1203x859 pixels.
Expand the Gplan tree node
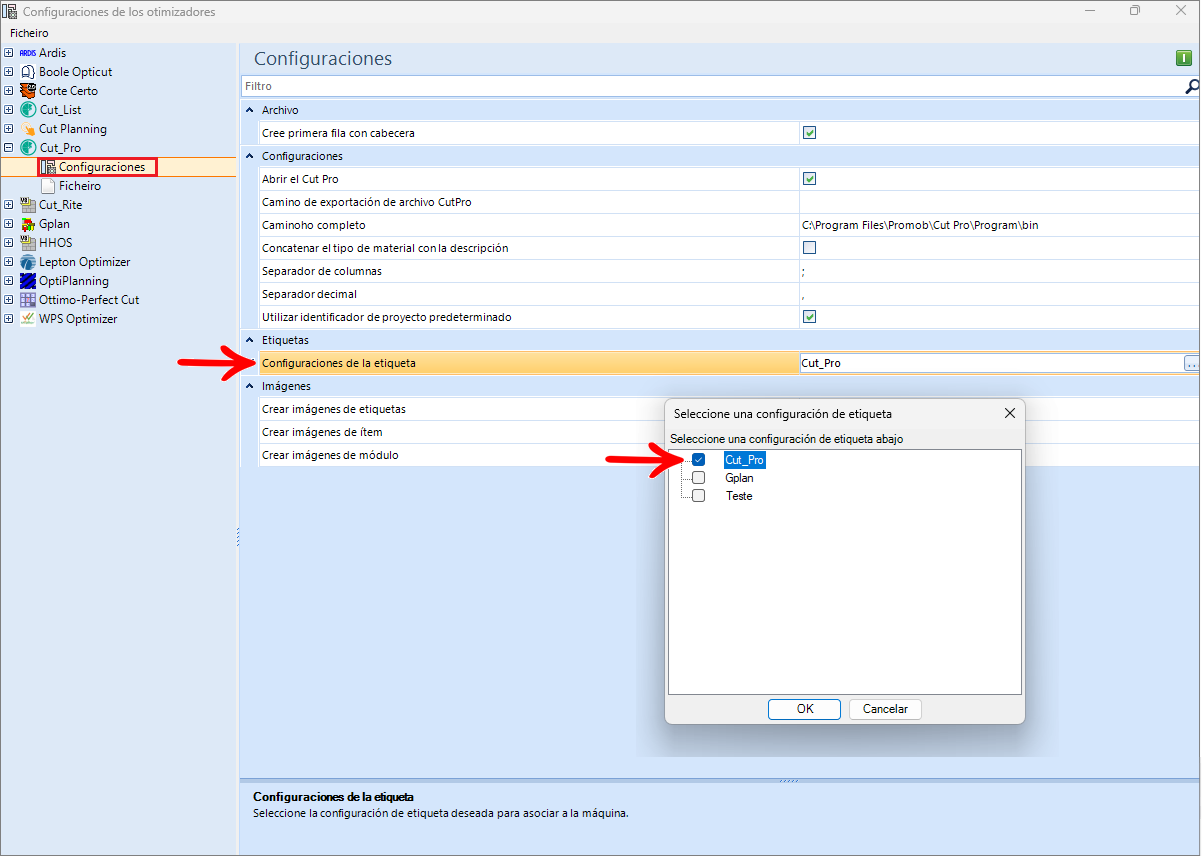pos(9,224)
